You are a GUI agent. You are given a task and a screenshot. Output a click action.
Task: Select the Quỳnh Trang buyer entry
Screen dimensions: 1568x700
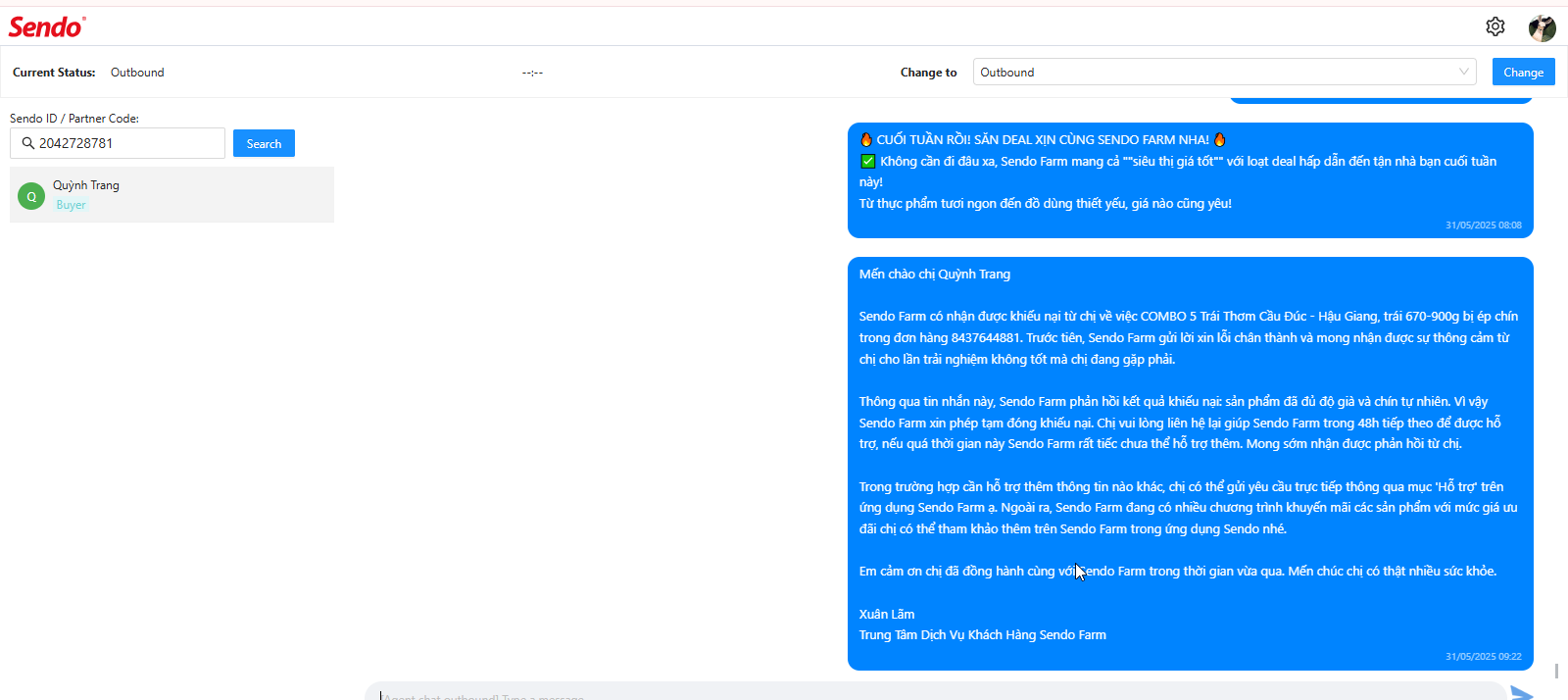pos(171,194)
